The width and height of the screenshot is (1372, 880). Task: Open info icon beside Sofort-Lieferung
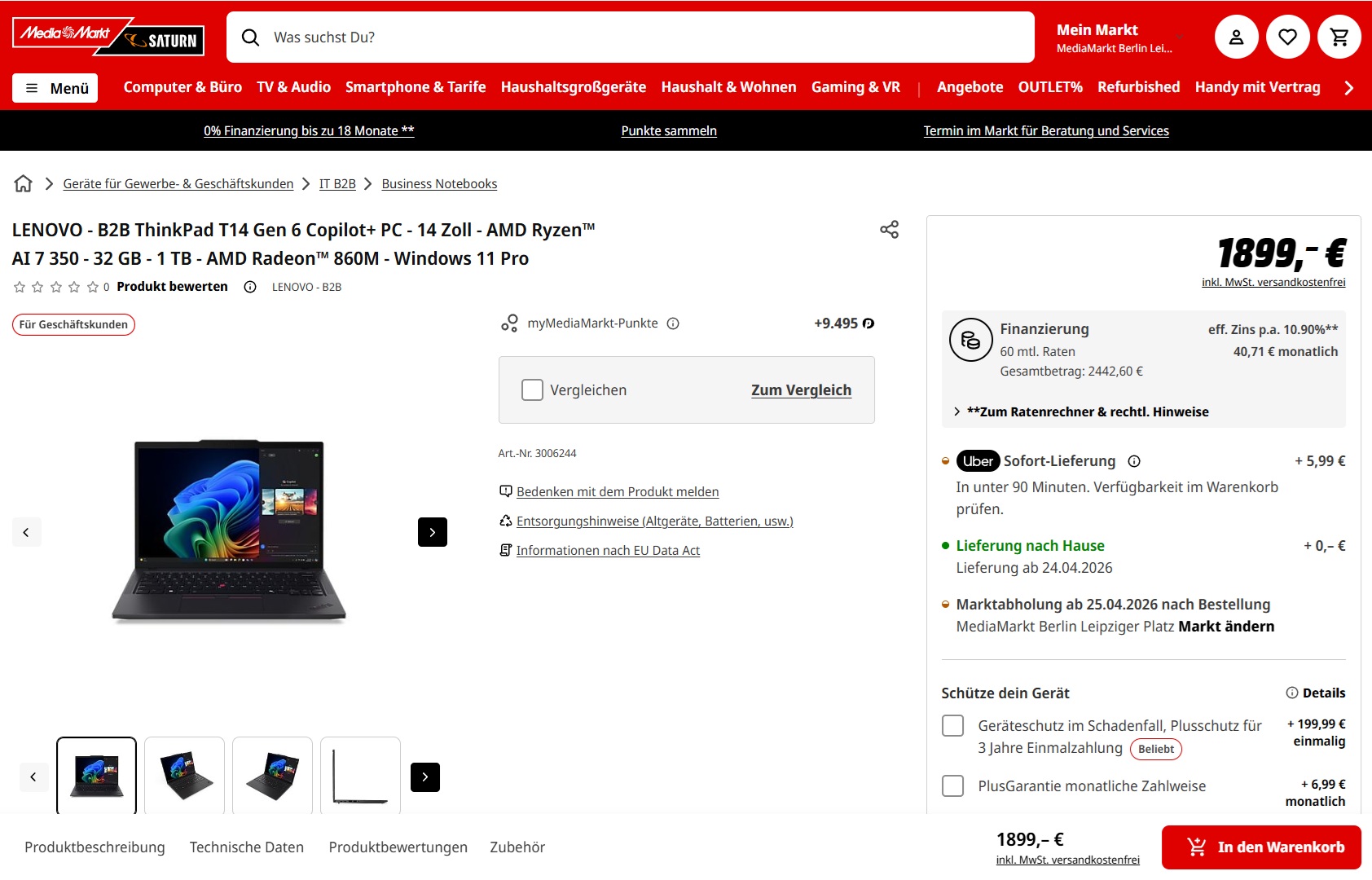tap(1133, 461)
